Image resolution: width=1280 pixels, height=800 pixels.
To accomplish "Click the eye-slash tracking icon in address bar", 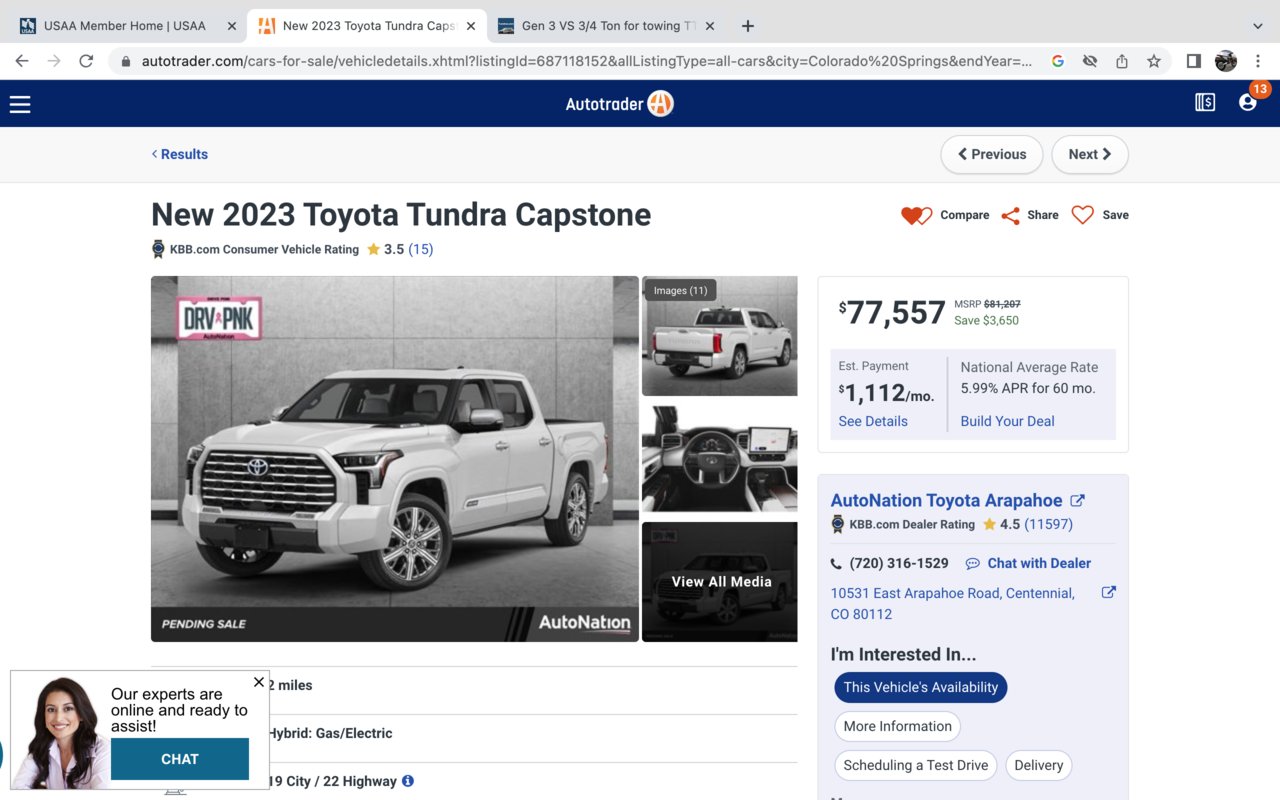I will pos(1090,61).
